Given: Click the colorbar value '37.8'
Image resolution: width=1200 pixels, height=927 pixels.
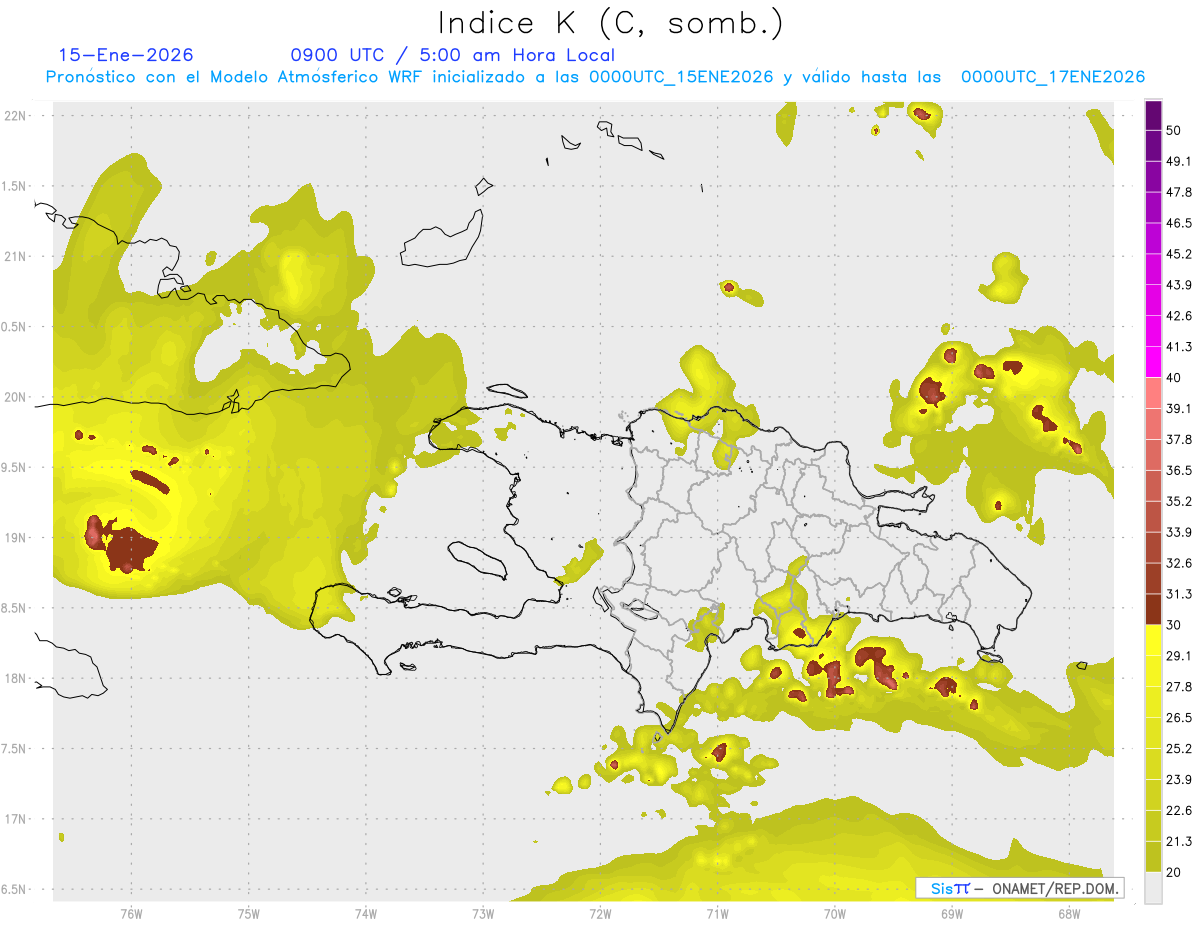Looking at the screenshot, I should [1180, 439].
